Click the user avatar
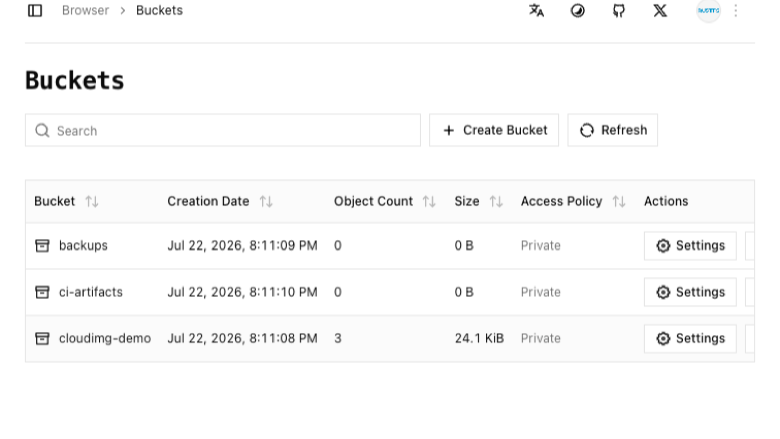Screen dimensions: 780x439 coord(708,10)
